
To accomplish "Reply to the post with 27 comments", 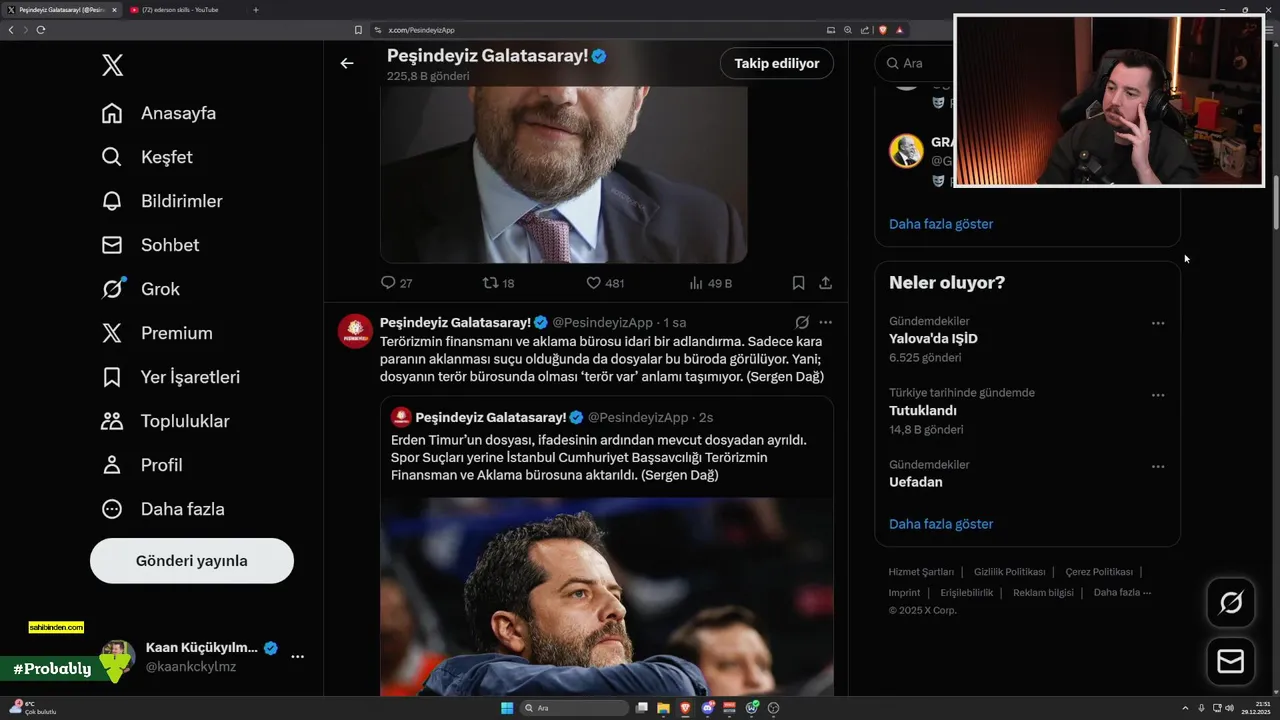I will point(396,283).
